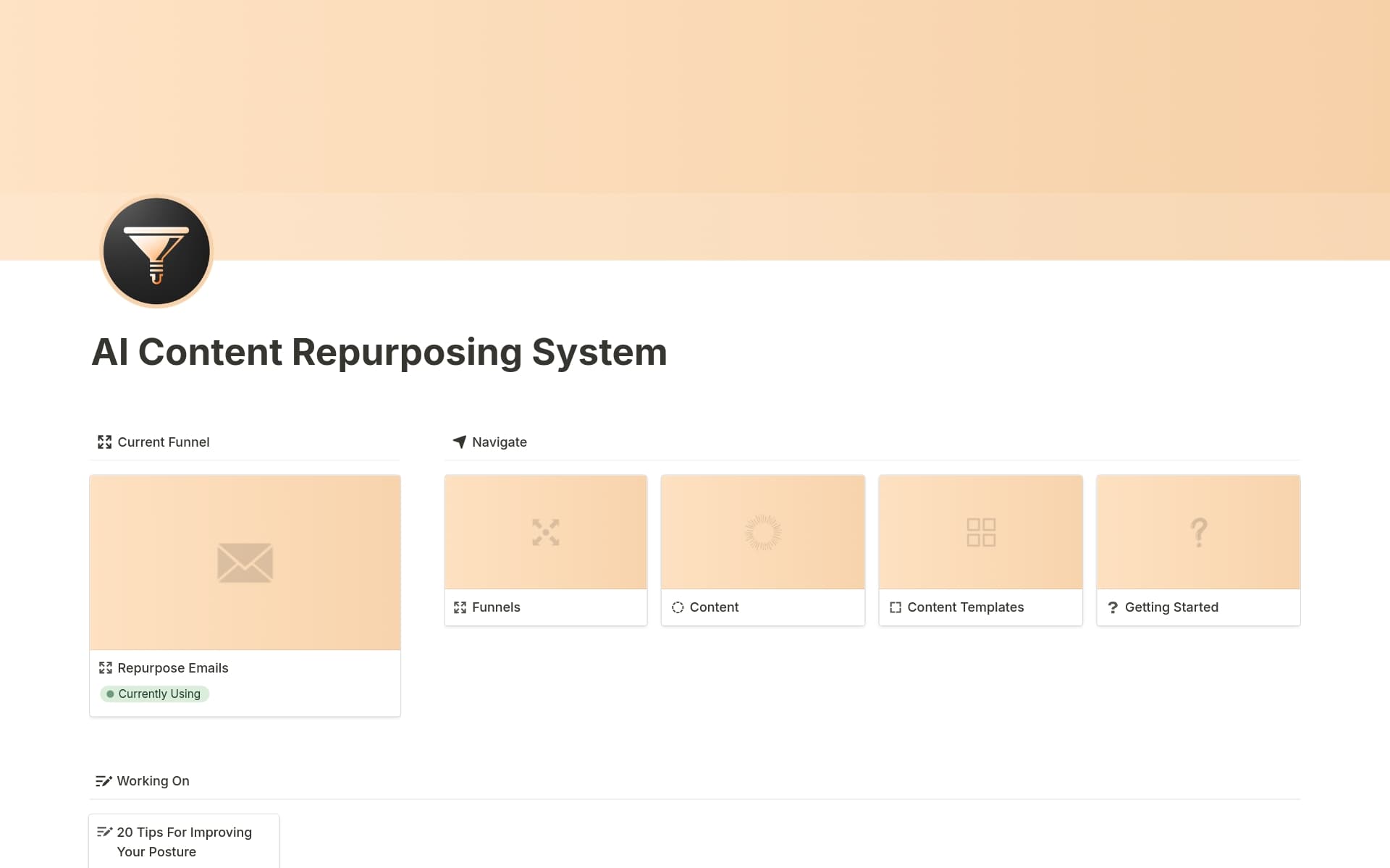Click the envelope icon on the Repurpose Emails card
The image size is (1390, 868).
click(x=245, y=562)
